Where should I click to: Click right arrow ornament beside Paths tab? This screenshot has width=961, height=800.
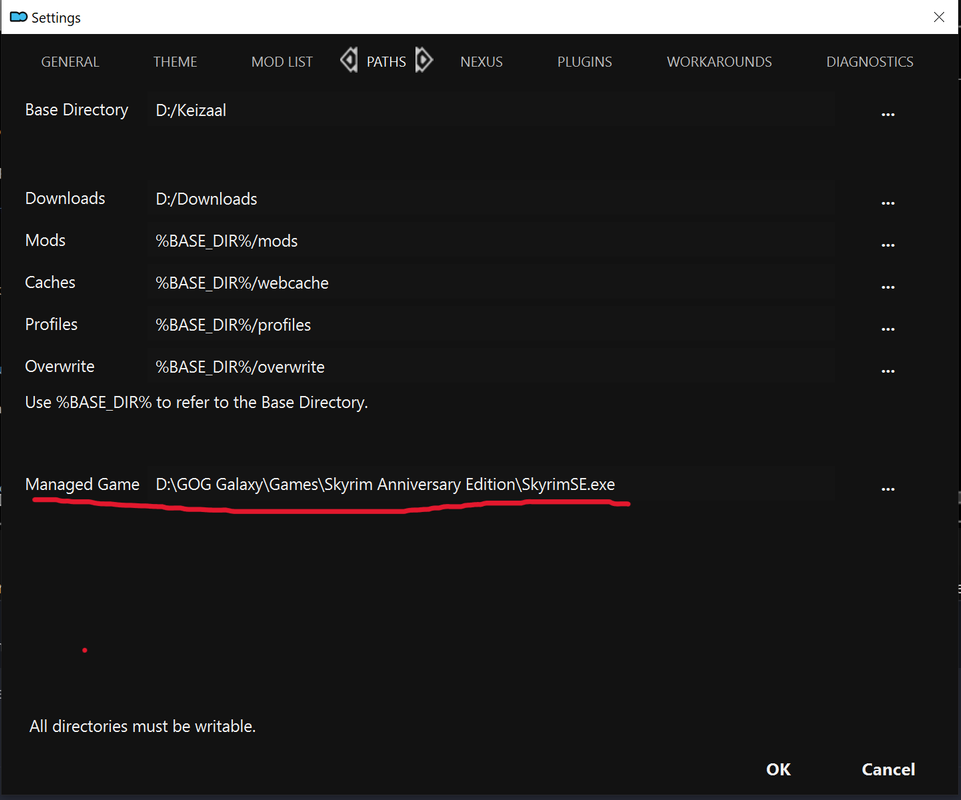424,60
